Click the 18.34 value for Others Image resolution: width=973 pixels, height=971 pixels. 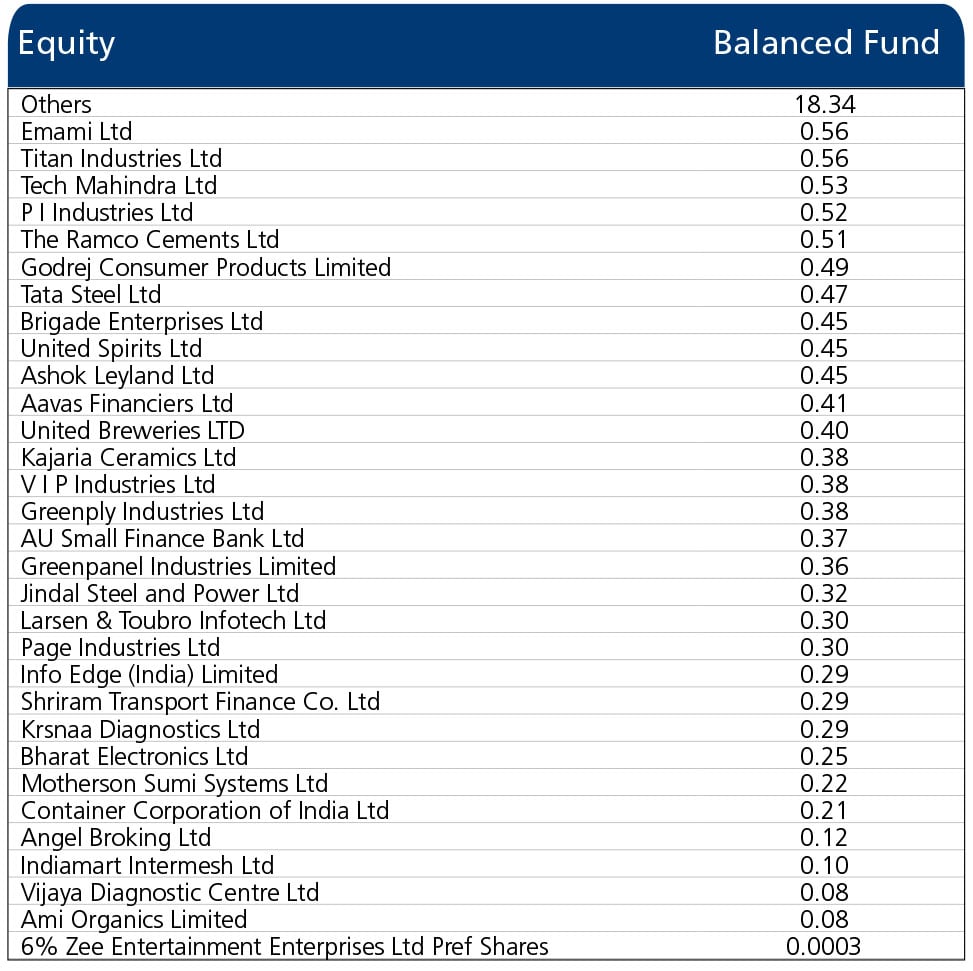825,104
